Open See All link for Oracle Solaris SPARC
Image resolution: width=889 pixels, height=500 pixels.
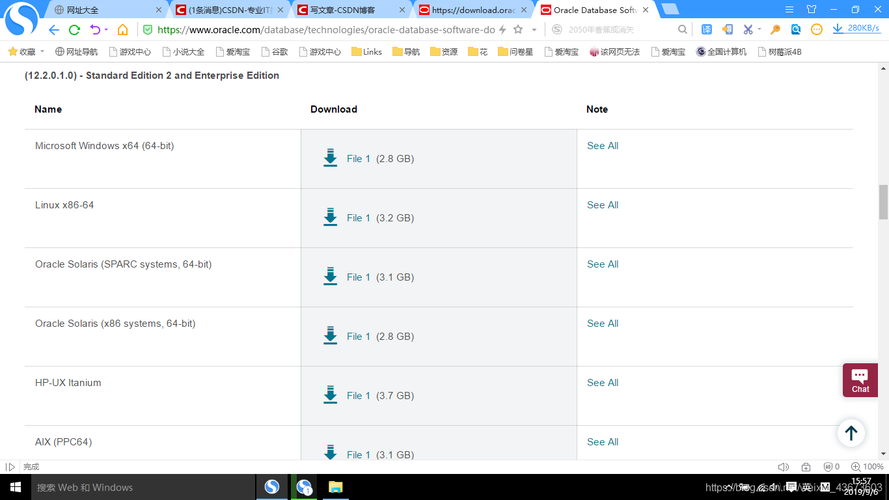coord(602,264)
